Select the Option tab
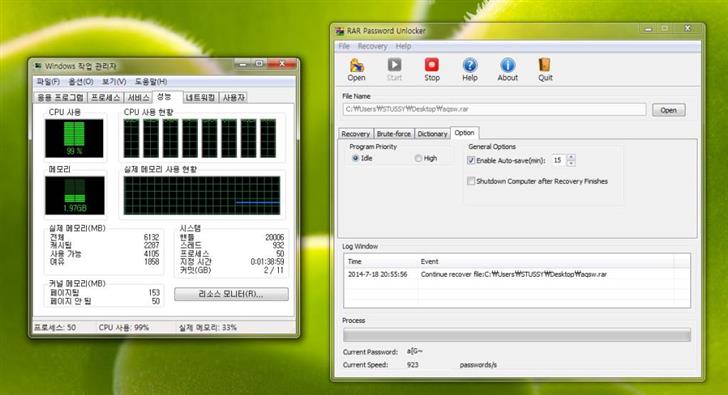728x395 pixels. pos(464,133)
